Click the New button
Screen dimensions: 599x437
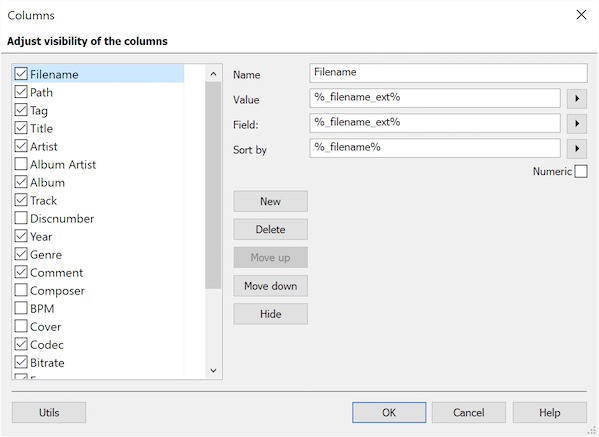[x=270, y=201]
